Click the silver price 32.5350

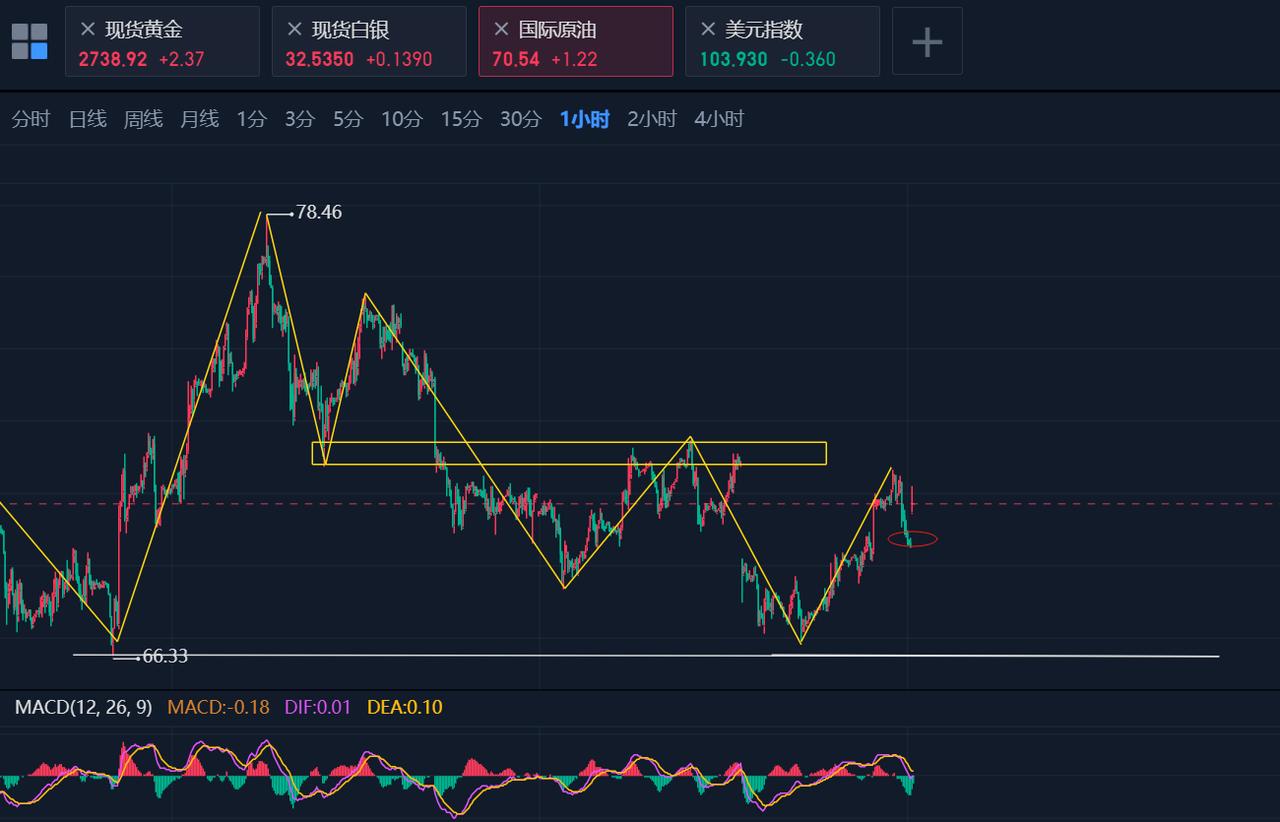pyautogui.click(x=320, y=59)
